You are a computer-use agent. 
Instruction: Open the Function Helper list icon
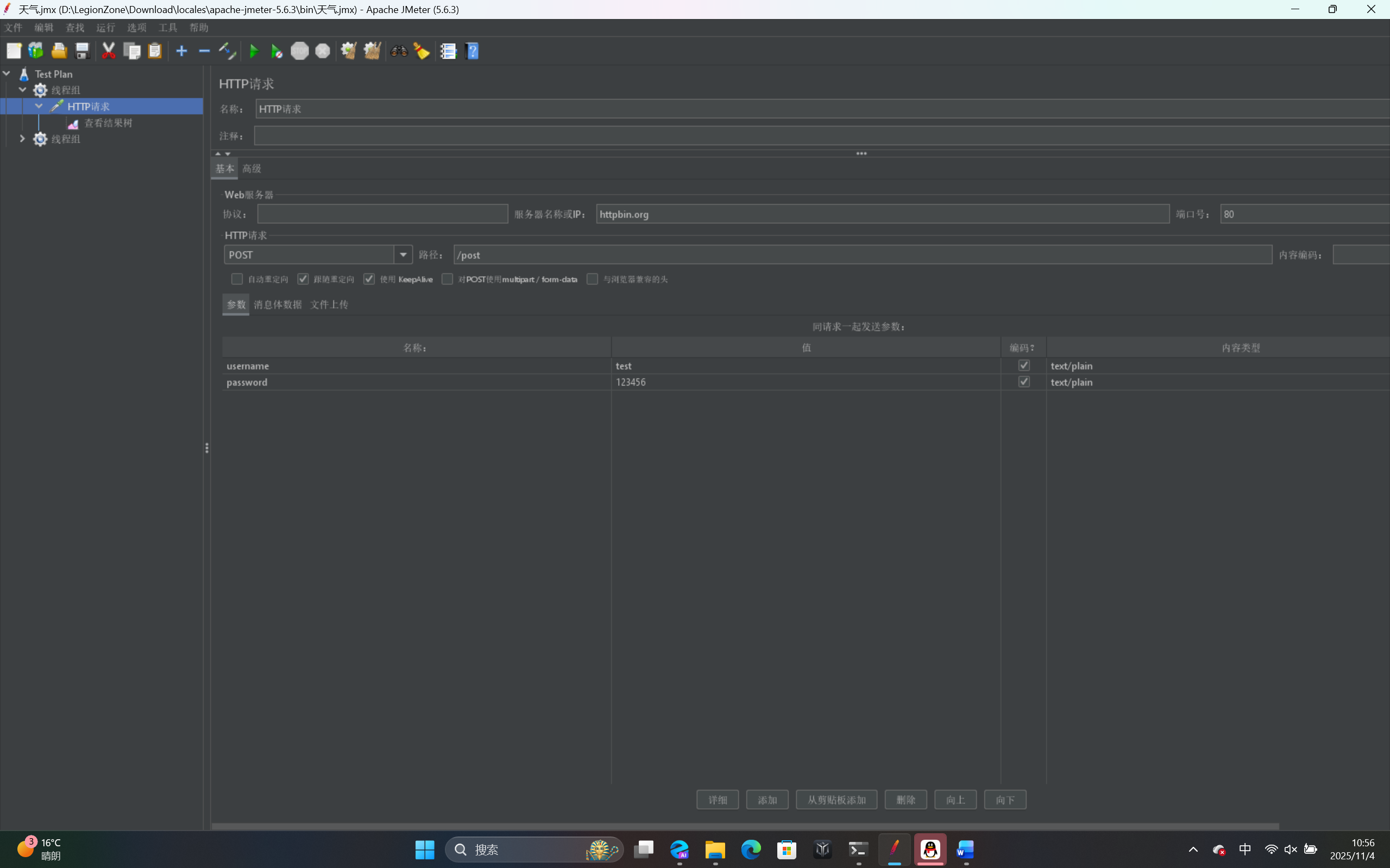click(x=448, y=51)
